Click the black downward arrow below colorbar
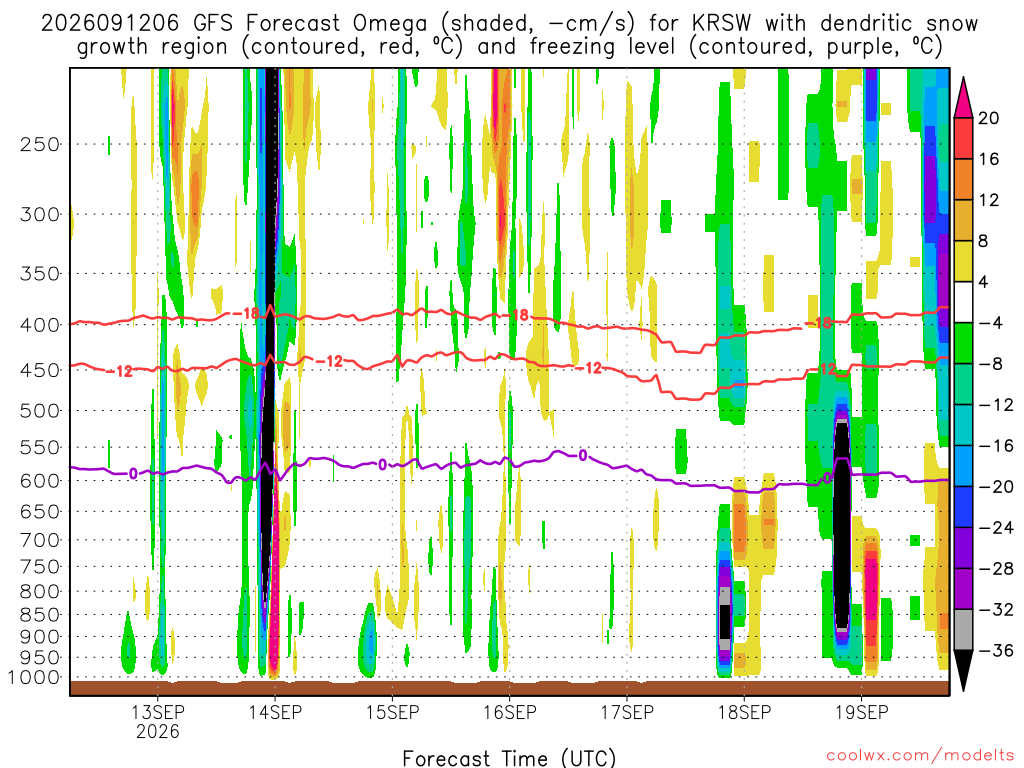 point(963,671)
